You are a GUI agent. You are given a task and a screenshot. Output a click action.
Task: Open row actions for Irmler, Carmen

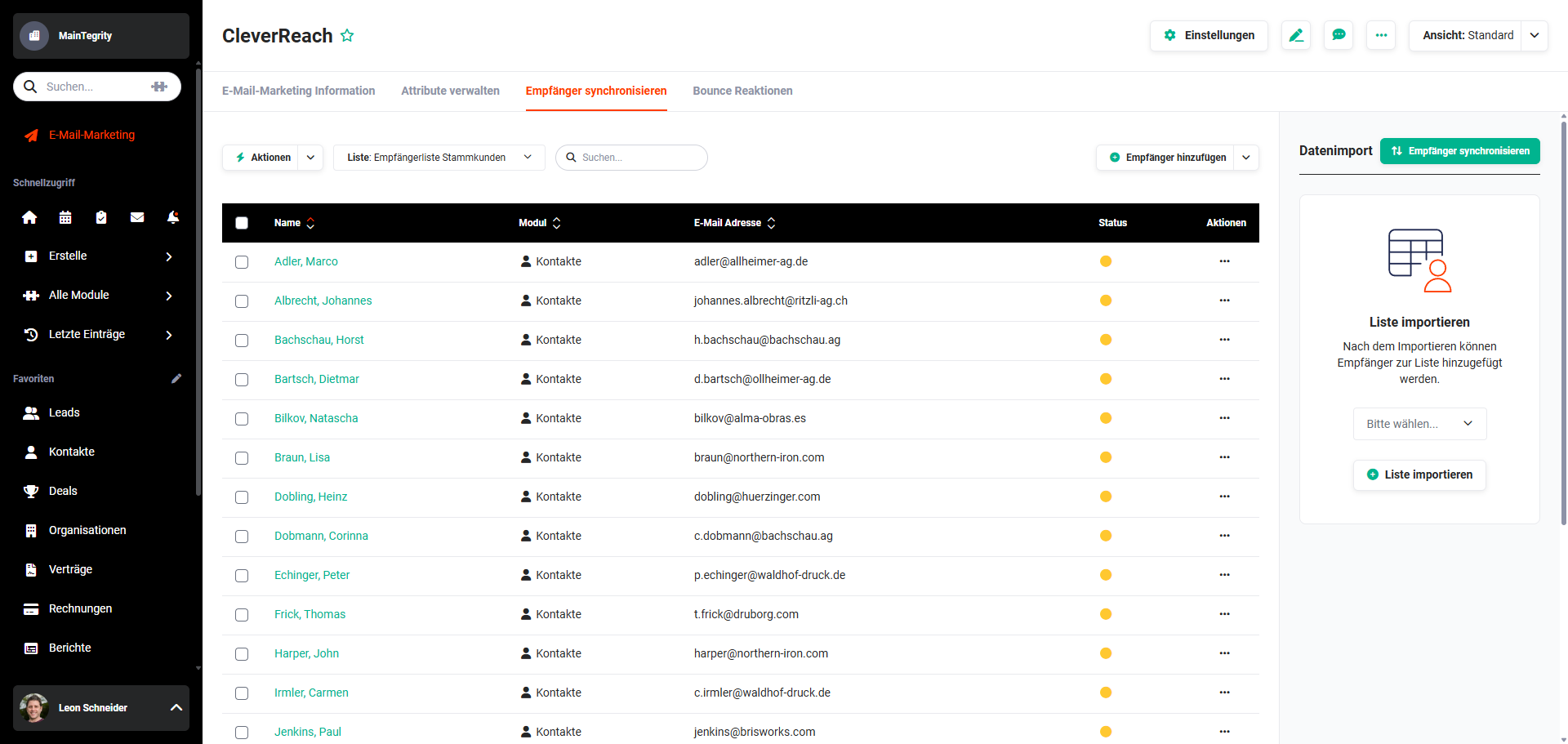coord(1224,693)
